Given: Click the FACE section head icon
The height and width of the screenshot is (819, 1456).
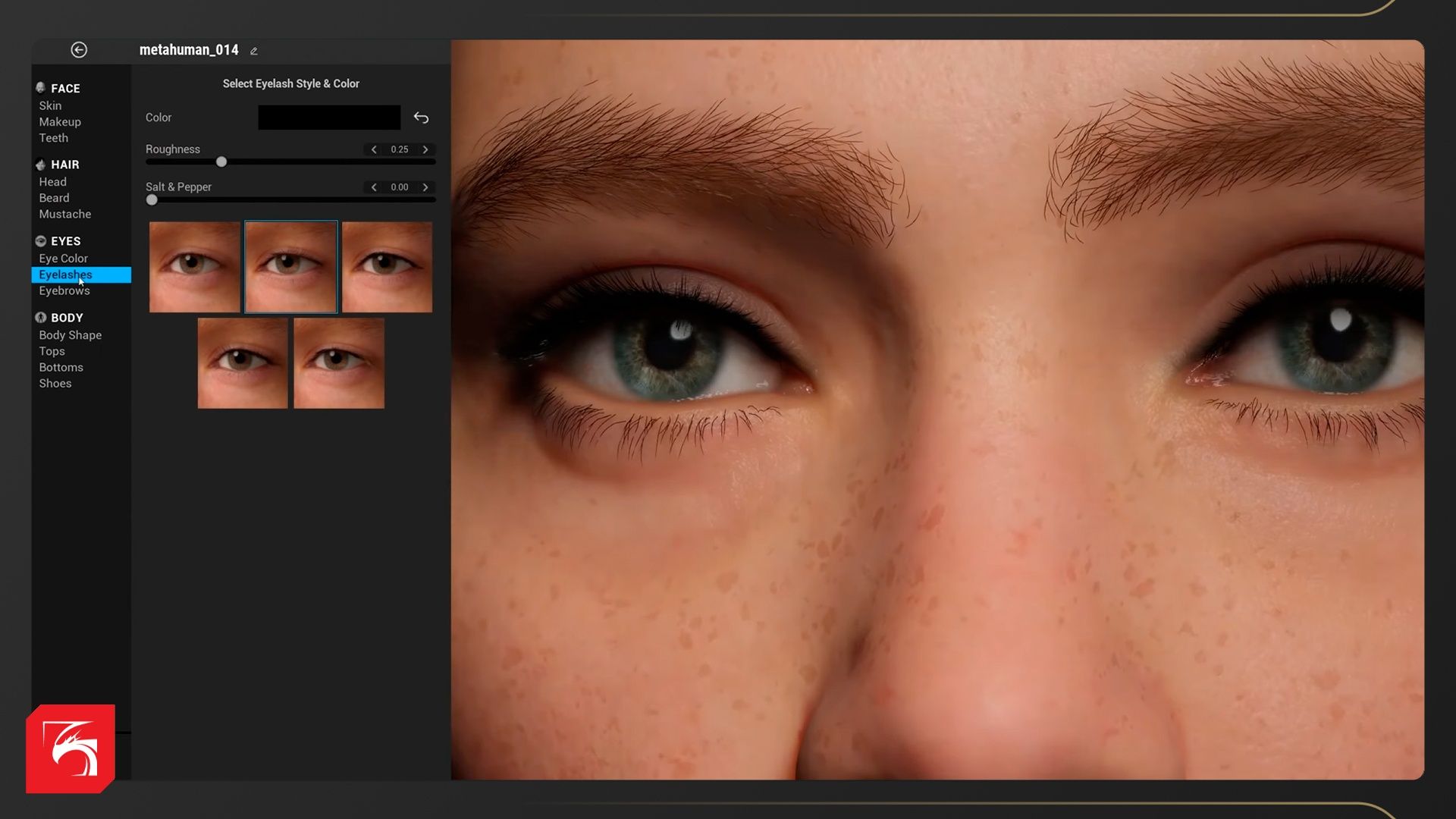Looking at the screenshot, I should (41, 88).
